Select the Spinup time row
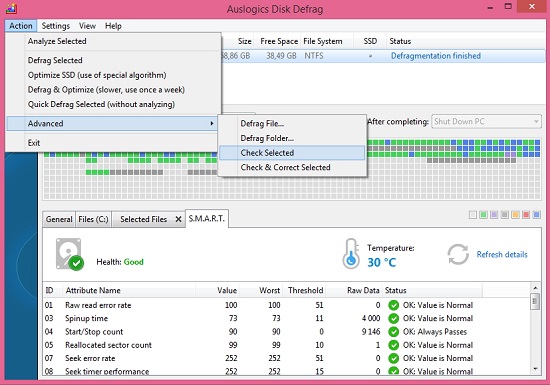This screenshot has width=550, height=385. [x=287, y=318]
